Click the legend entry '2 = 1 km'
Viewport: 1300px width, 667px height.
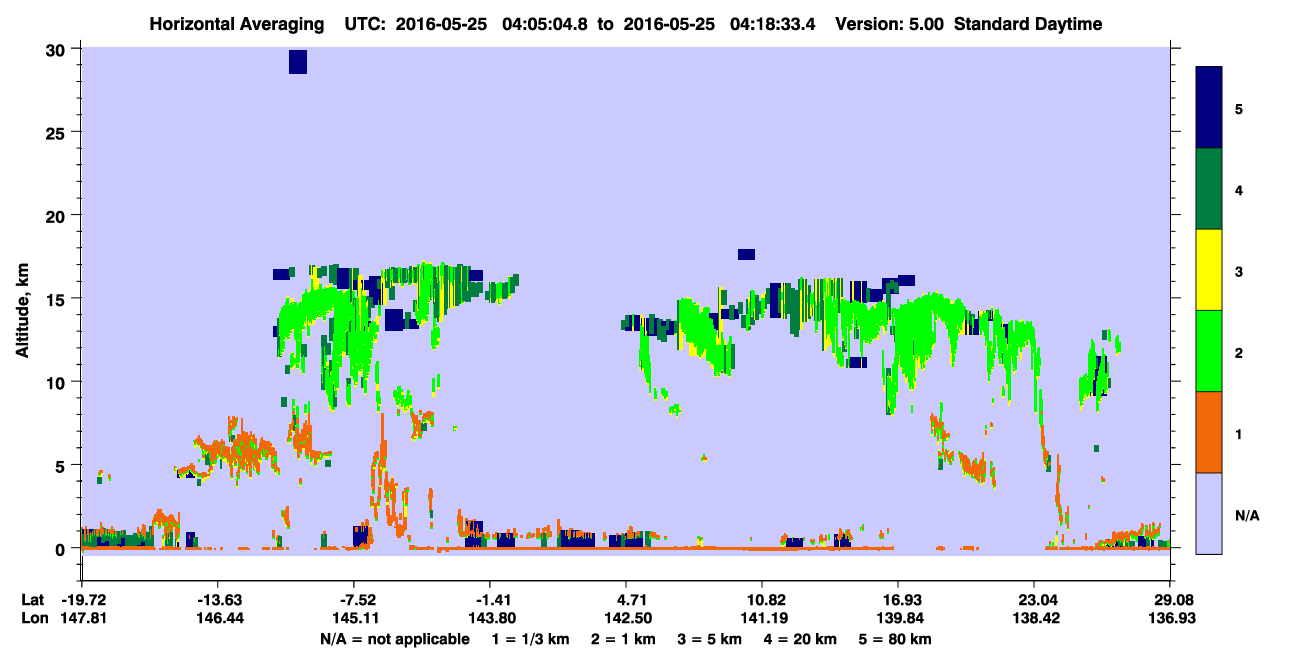624,639
